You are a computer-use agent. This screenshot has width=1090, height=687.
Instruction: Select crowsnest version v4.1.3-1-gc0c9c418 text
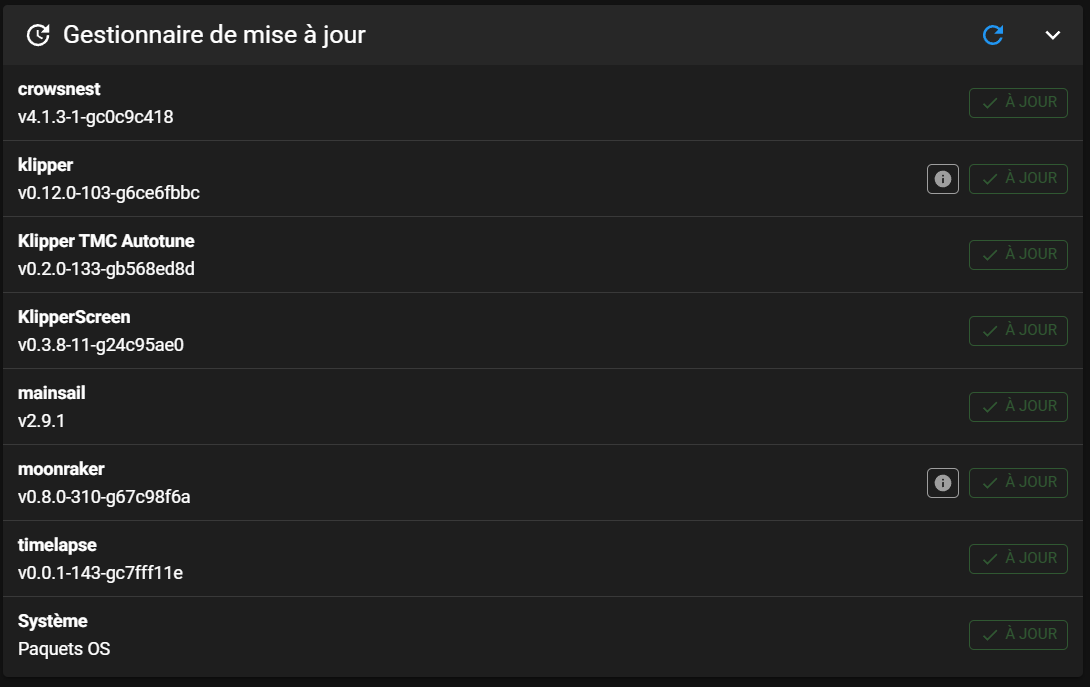96,117
